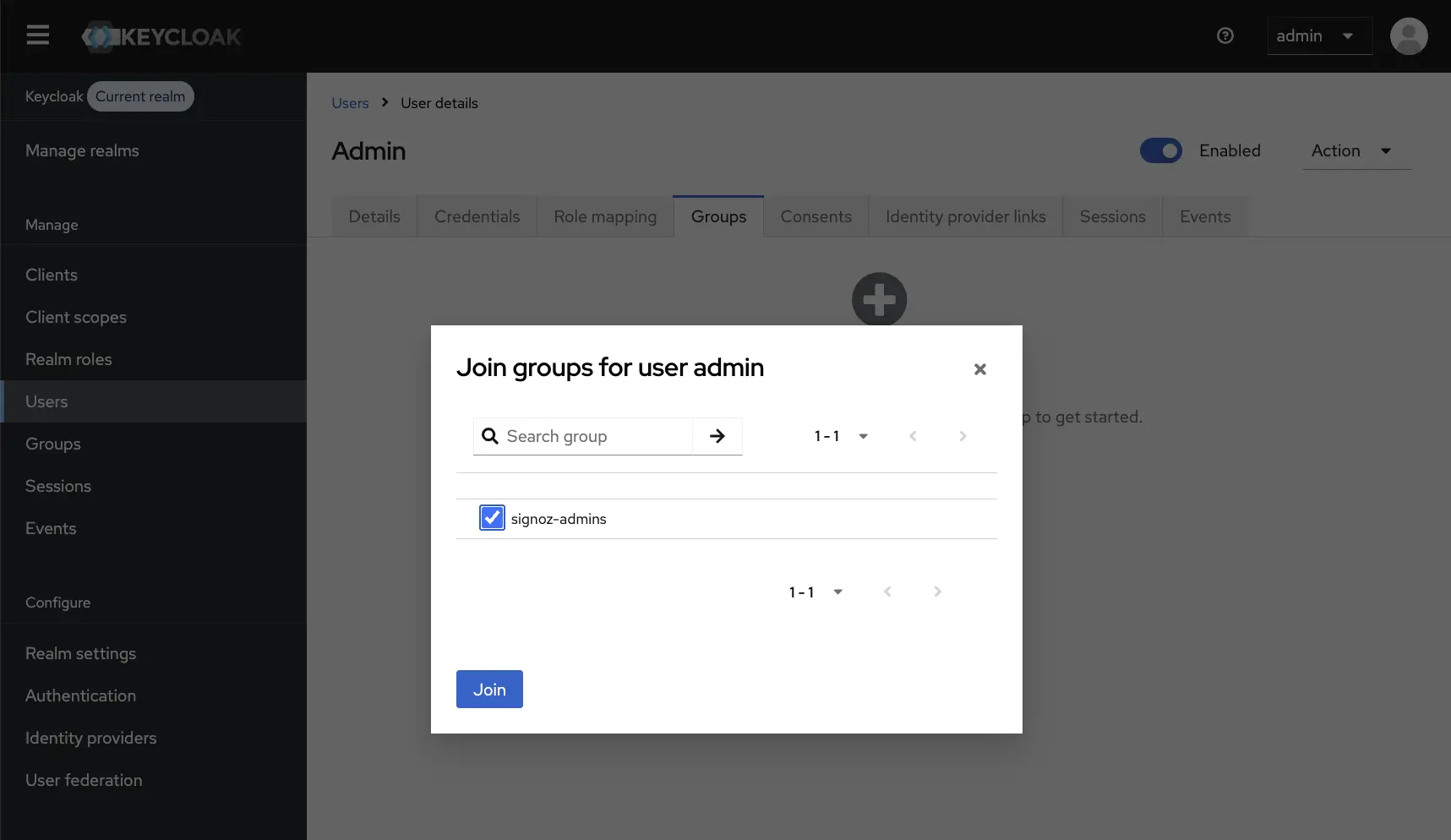Switch to the Role mapping tab
The image size is (1451, 840).
(x=605, y=216)
